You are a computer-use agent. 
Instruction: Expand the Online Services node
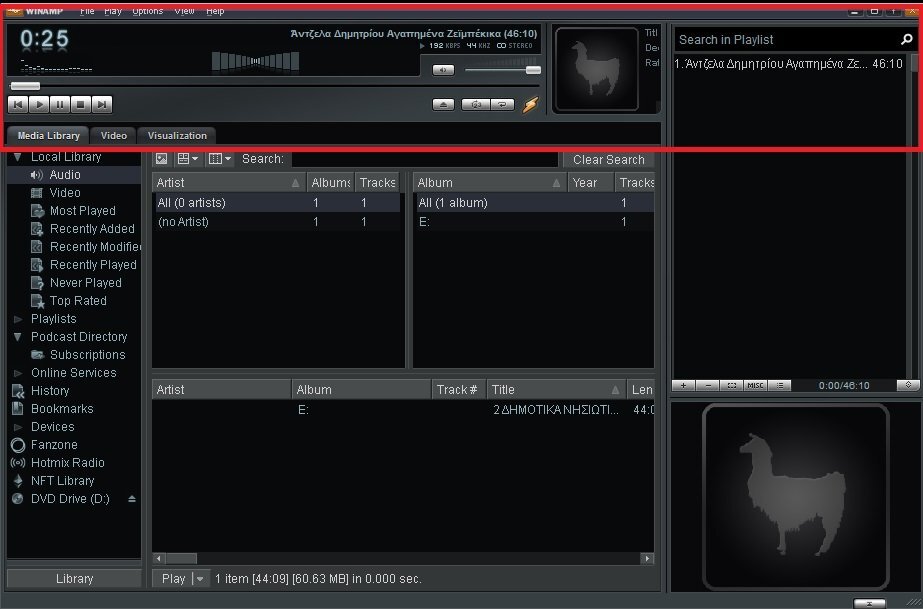pos(18,373)
